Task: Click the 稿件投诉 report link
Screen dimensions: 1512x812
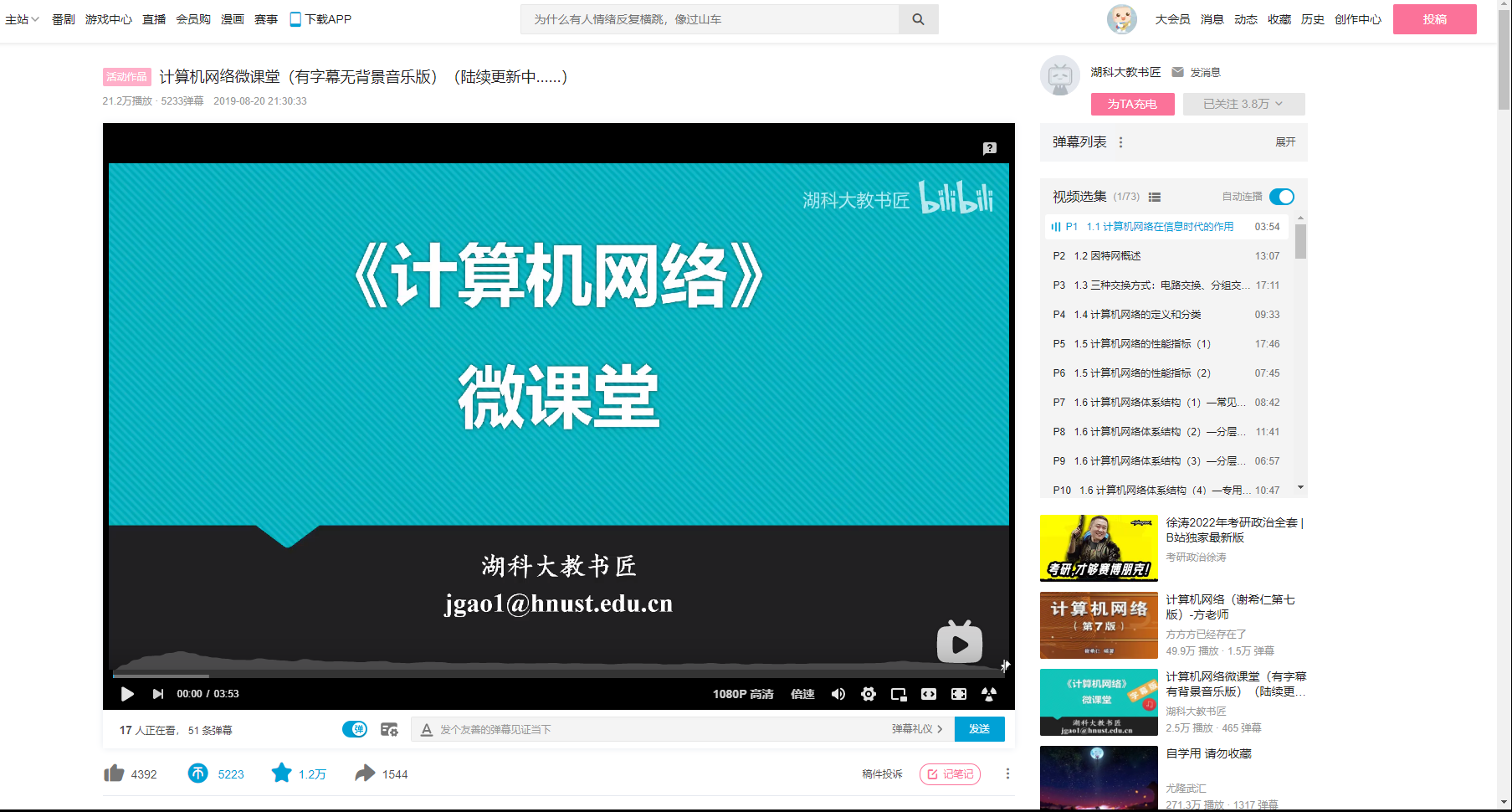Action: 882,774
